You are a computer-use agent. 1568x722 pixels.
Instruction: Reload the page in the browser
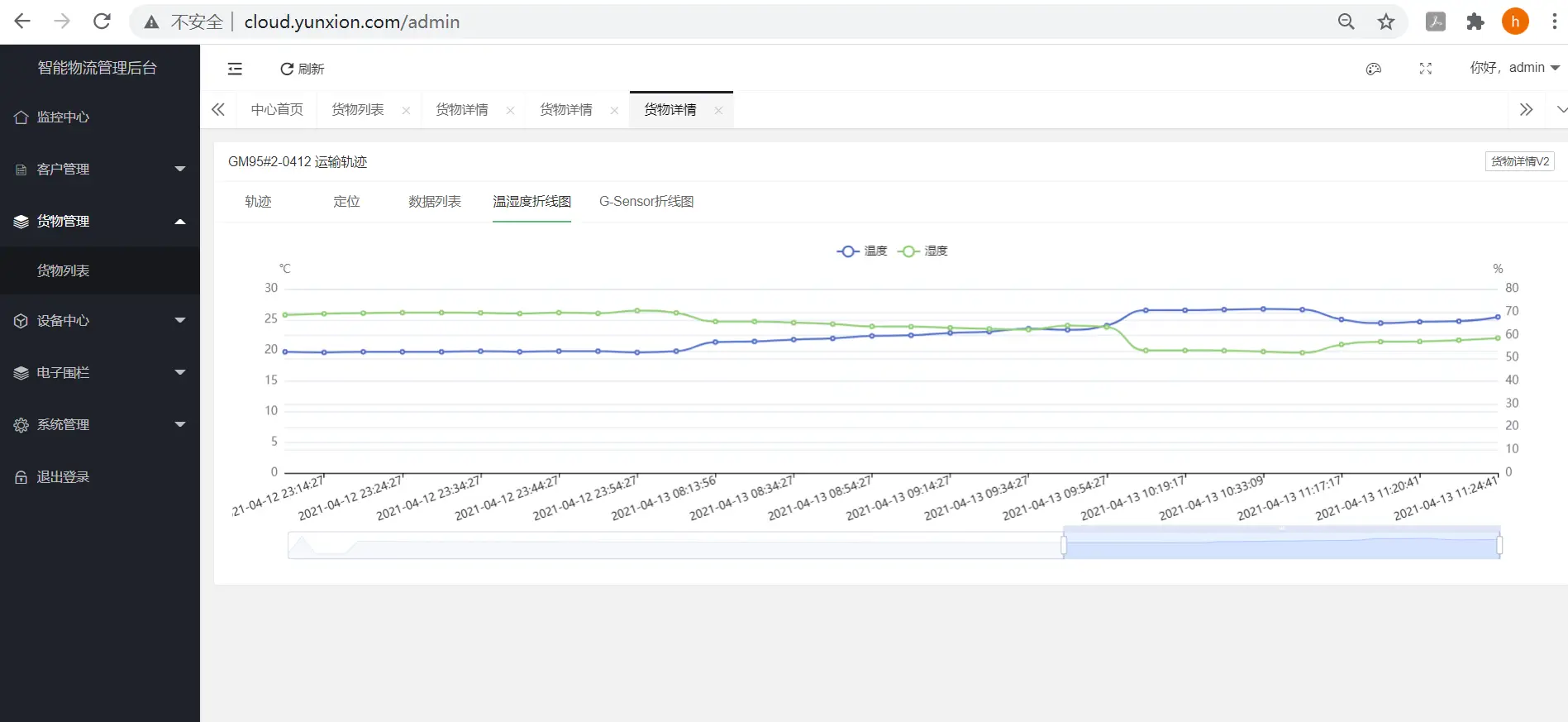tap(102, 22)
